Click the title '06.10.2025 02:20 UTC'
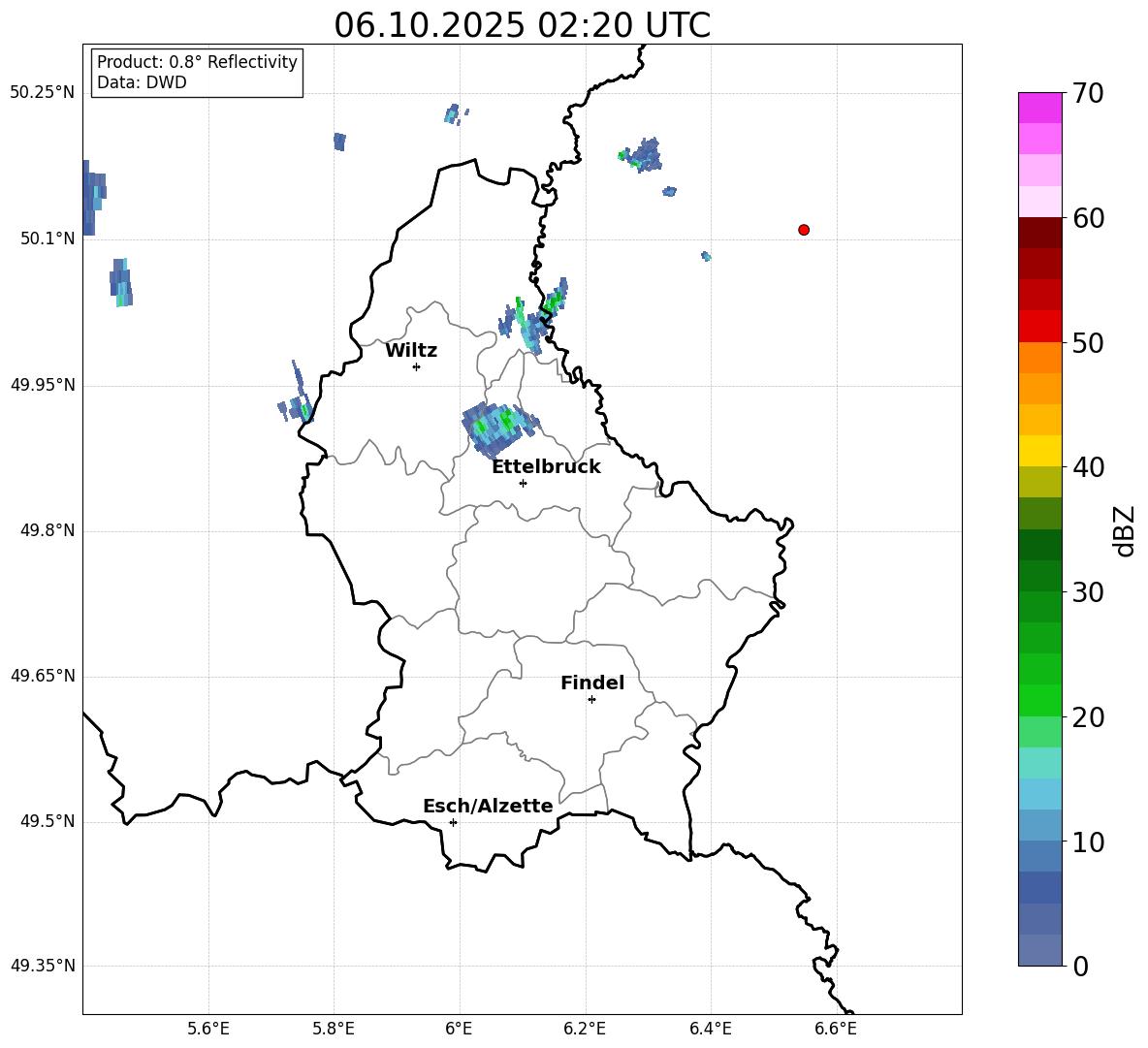This screenshot has width=1148, height=1048. [x=522, y=25]
